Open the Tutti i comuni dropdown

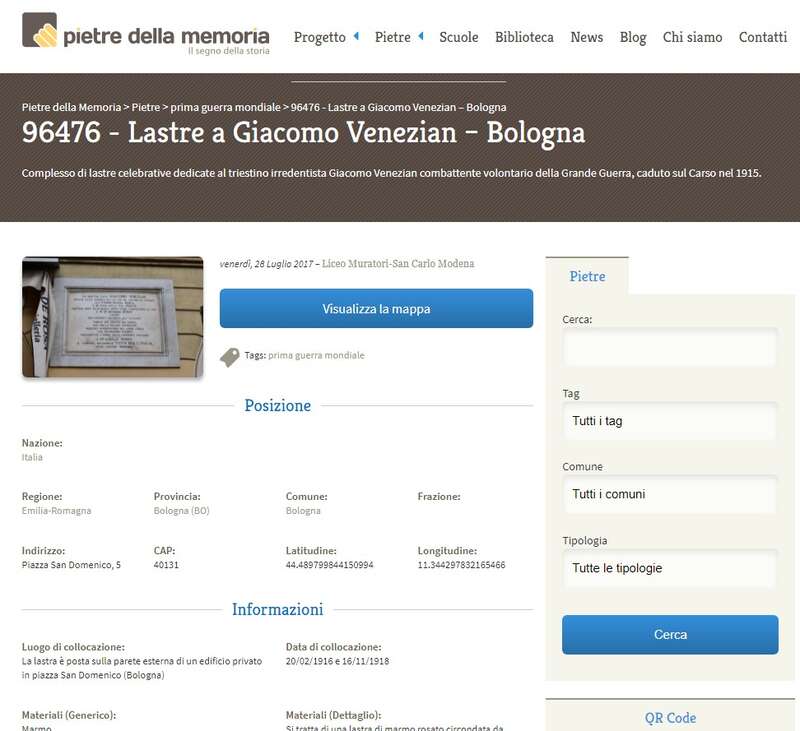(669, 494)
